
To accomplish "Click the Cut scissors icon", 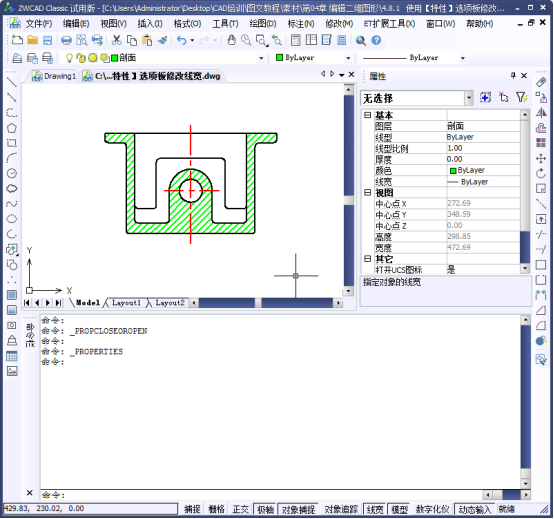I will coord(116,40).
